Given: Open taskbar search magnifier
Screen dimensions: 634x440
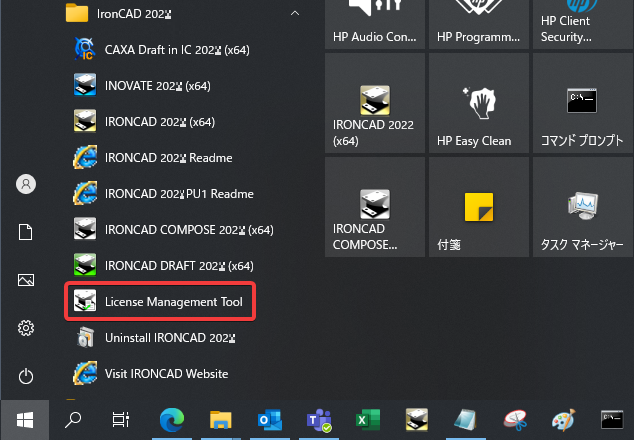Looking at the screenshot, I should coord(73,420).
